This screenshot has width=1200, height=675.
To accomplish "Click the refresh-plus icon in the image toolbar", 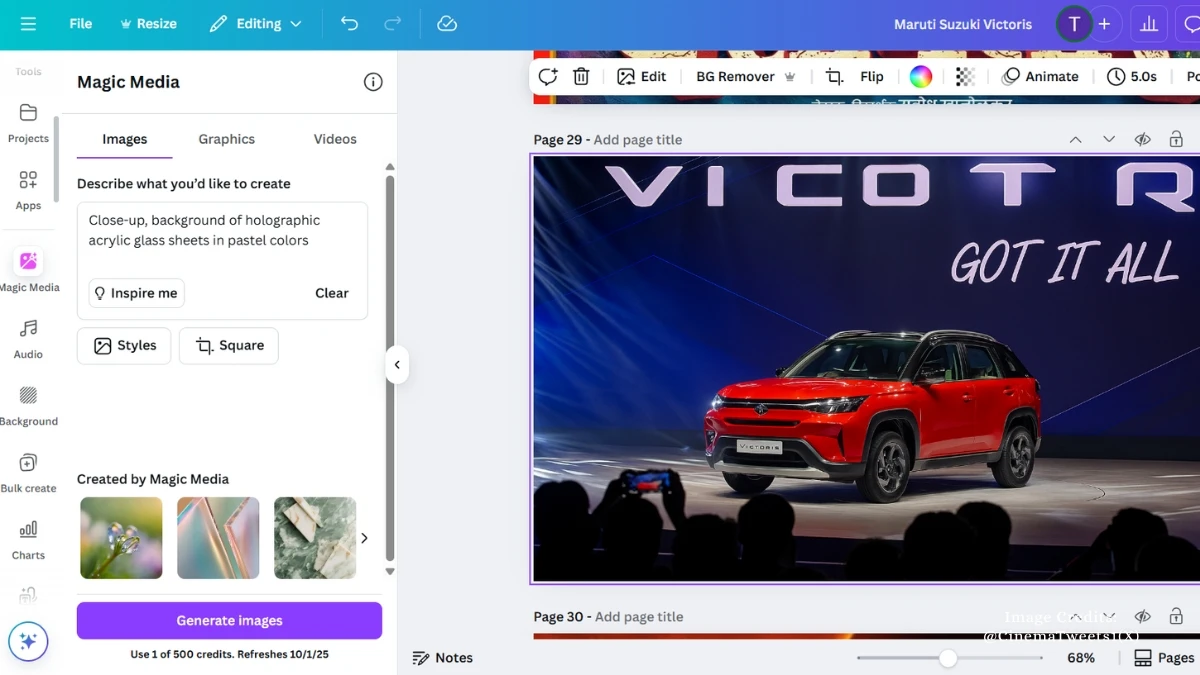I will pos(547,76).
